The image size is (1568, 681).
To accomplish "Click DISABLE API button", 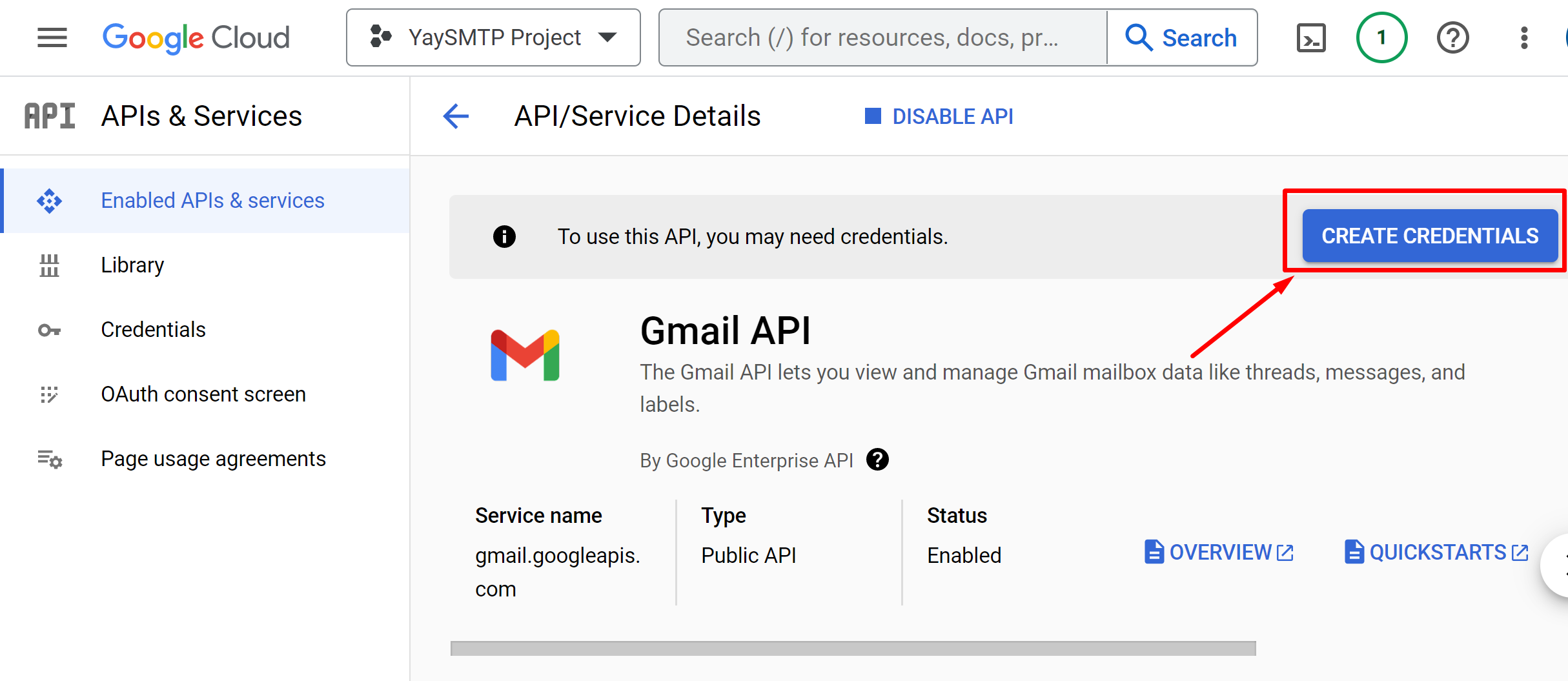I will click(x=939, y=117).
